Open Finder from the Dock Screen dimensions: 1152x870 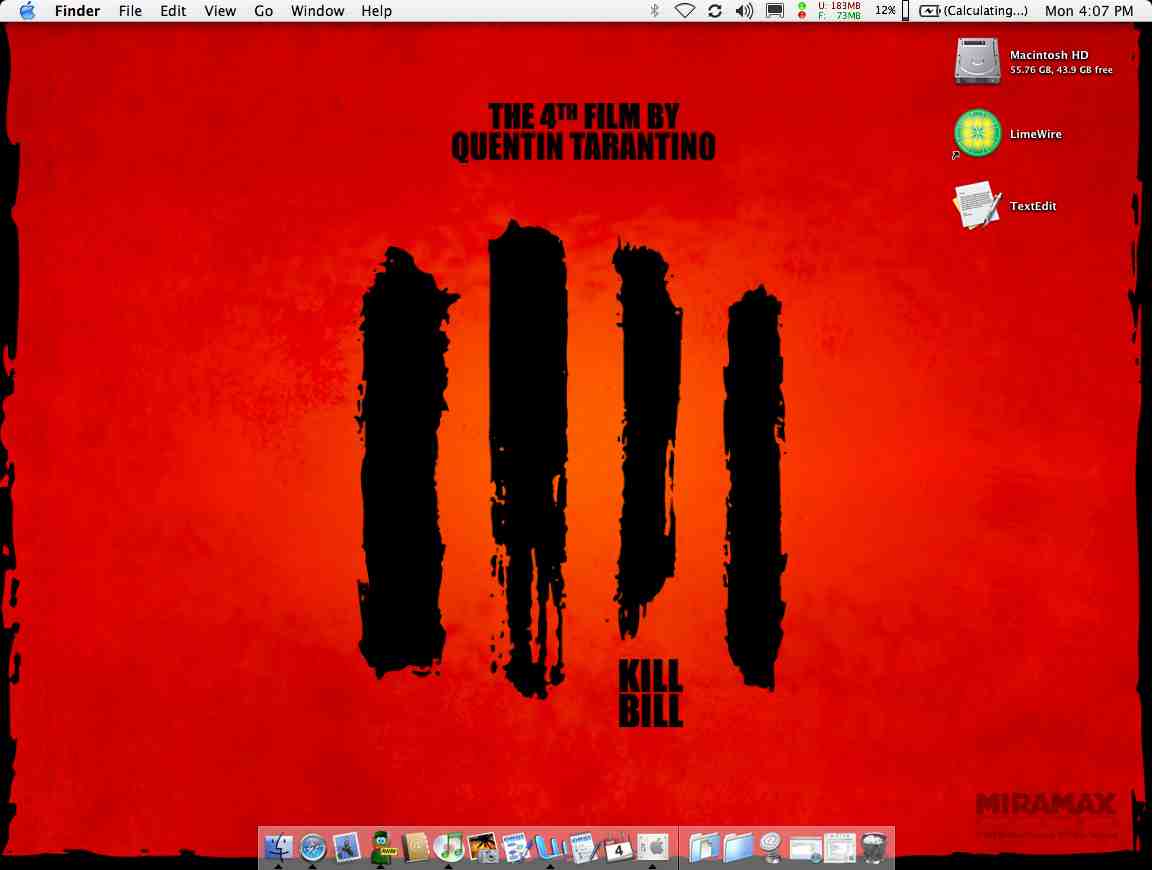coord(278,847)
